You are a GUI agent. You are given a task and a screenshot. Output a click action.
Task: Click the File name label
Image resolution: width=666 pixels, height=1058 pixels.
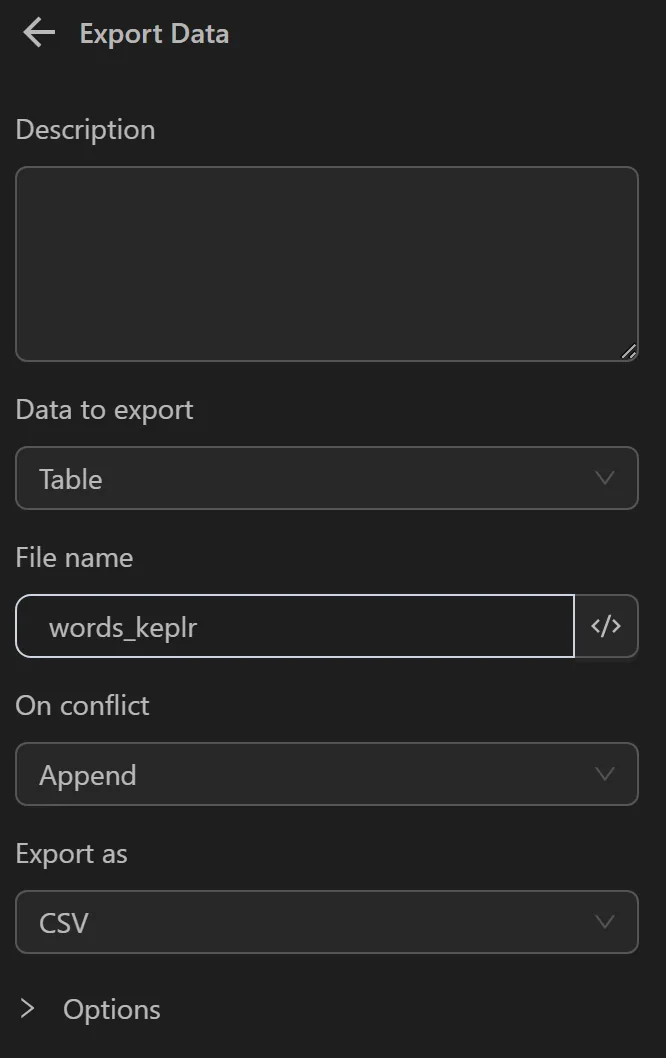[73, 558]
